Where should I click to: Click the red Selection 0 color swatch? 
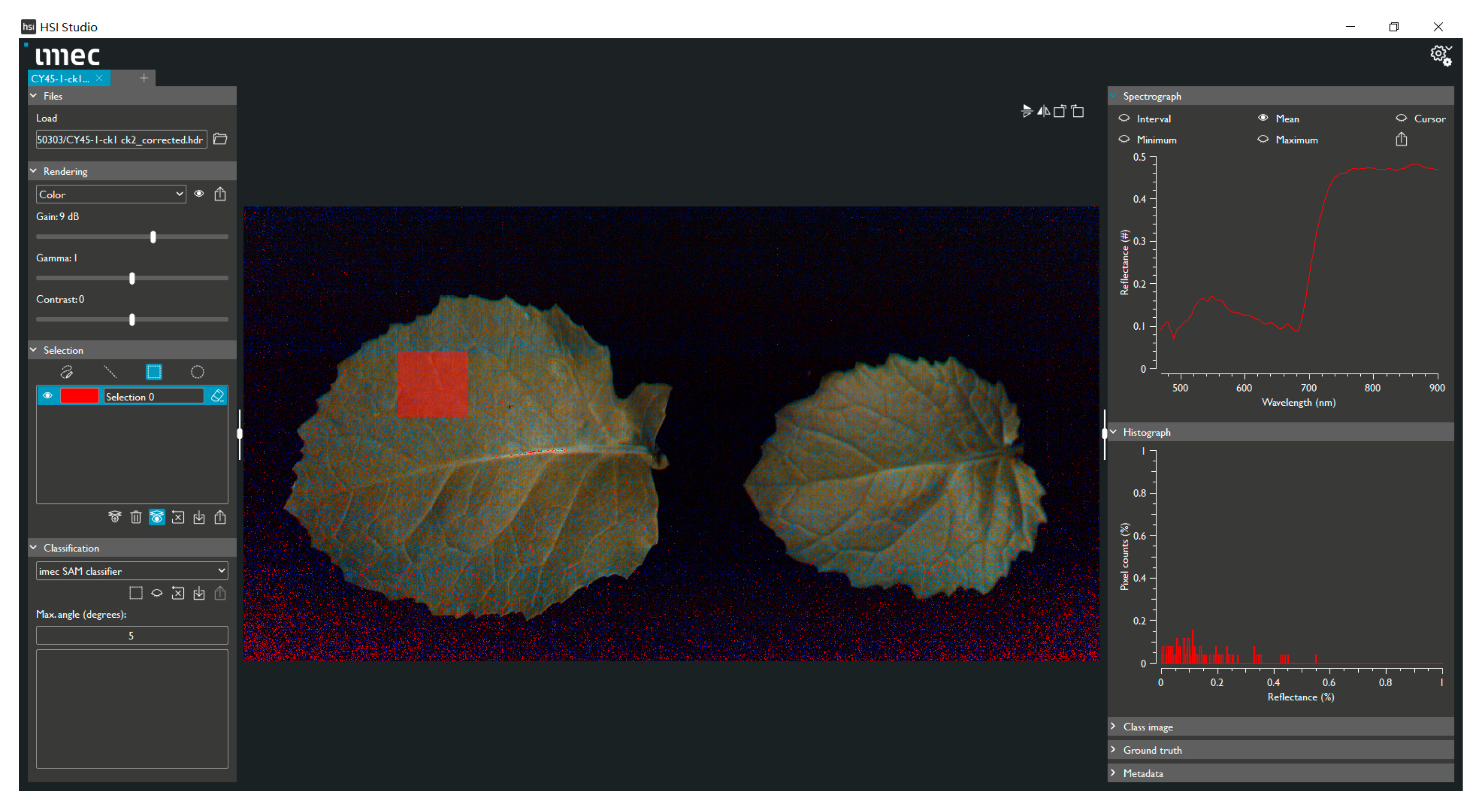[79, 396]
